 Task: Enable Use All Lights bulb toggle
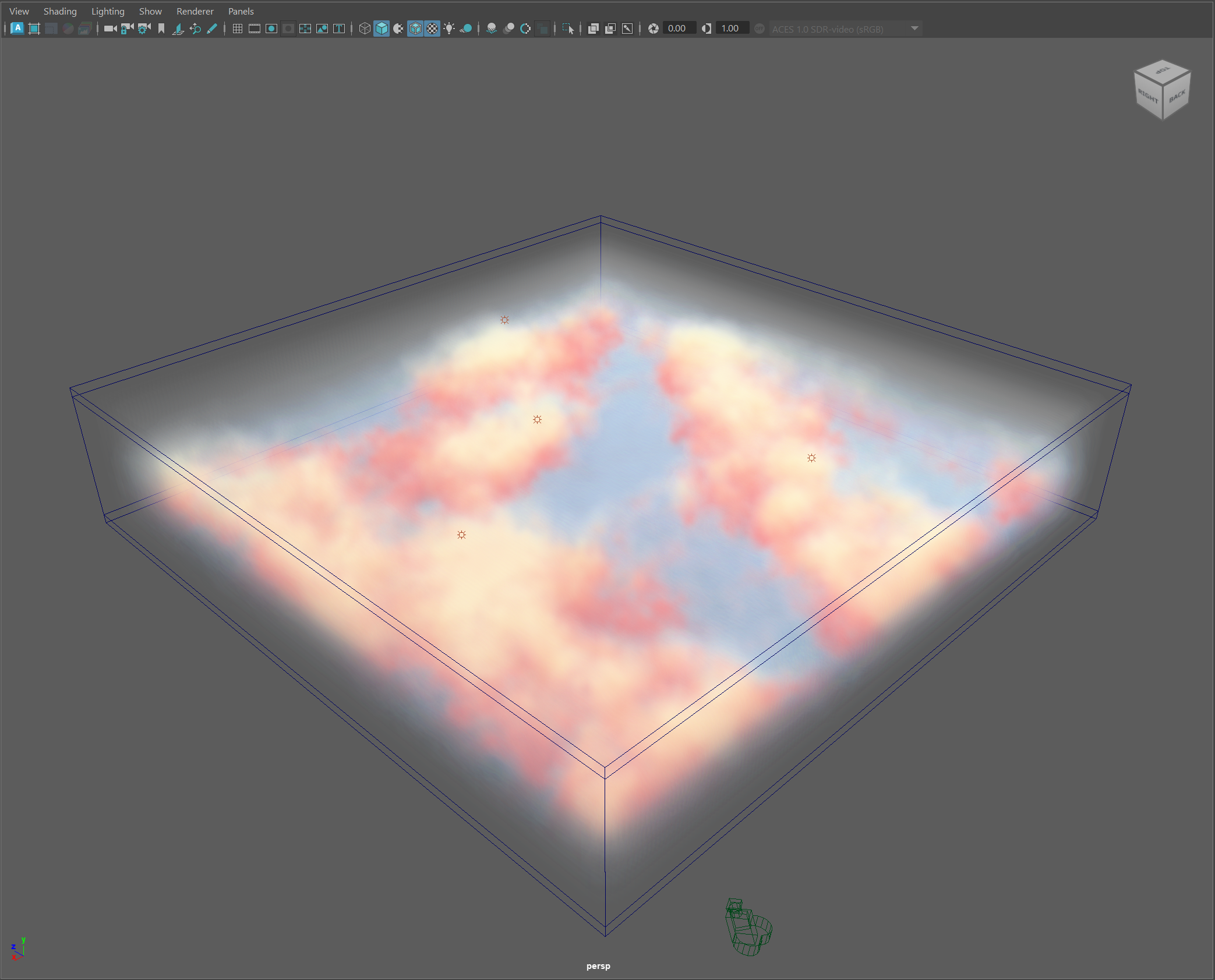tap(449, 29)
